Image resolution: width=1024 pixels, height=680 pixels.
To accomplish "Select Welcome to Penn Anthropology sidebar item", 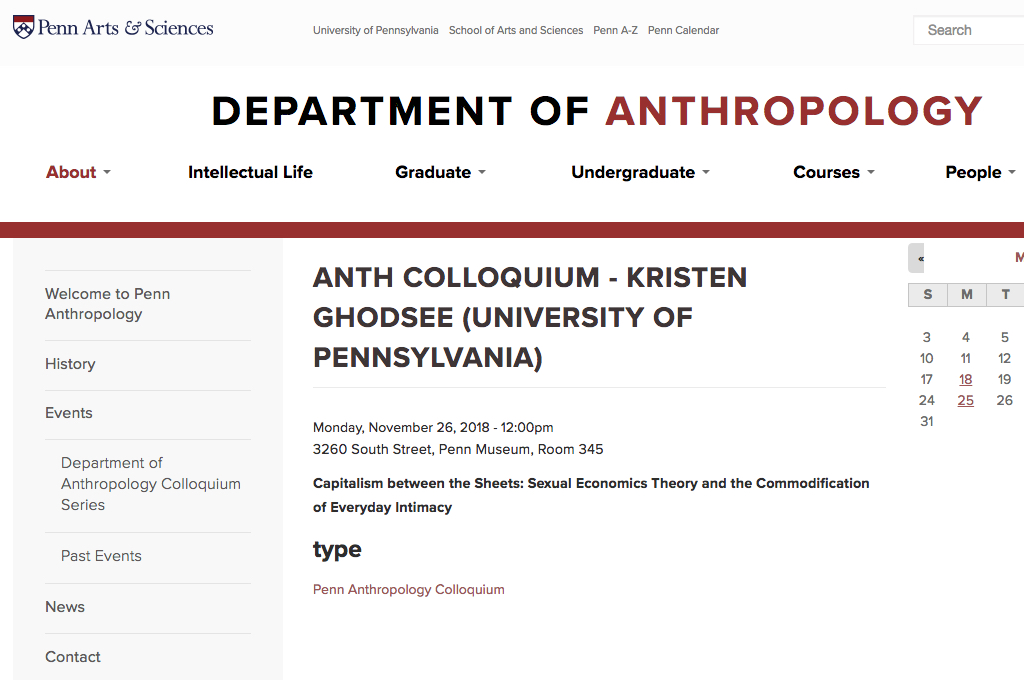I will pyautogui.click(x=108, y=304).
